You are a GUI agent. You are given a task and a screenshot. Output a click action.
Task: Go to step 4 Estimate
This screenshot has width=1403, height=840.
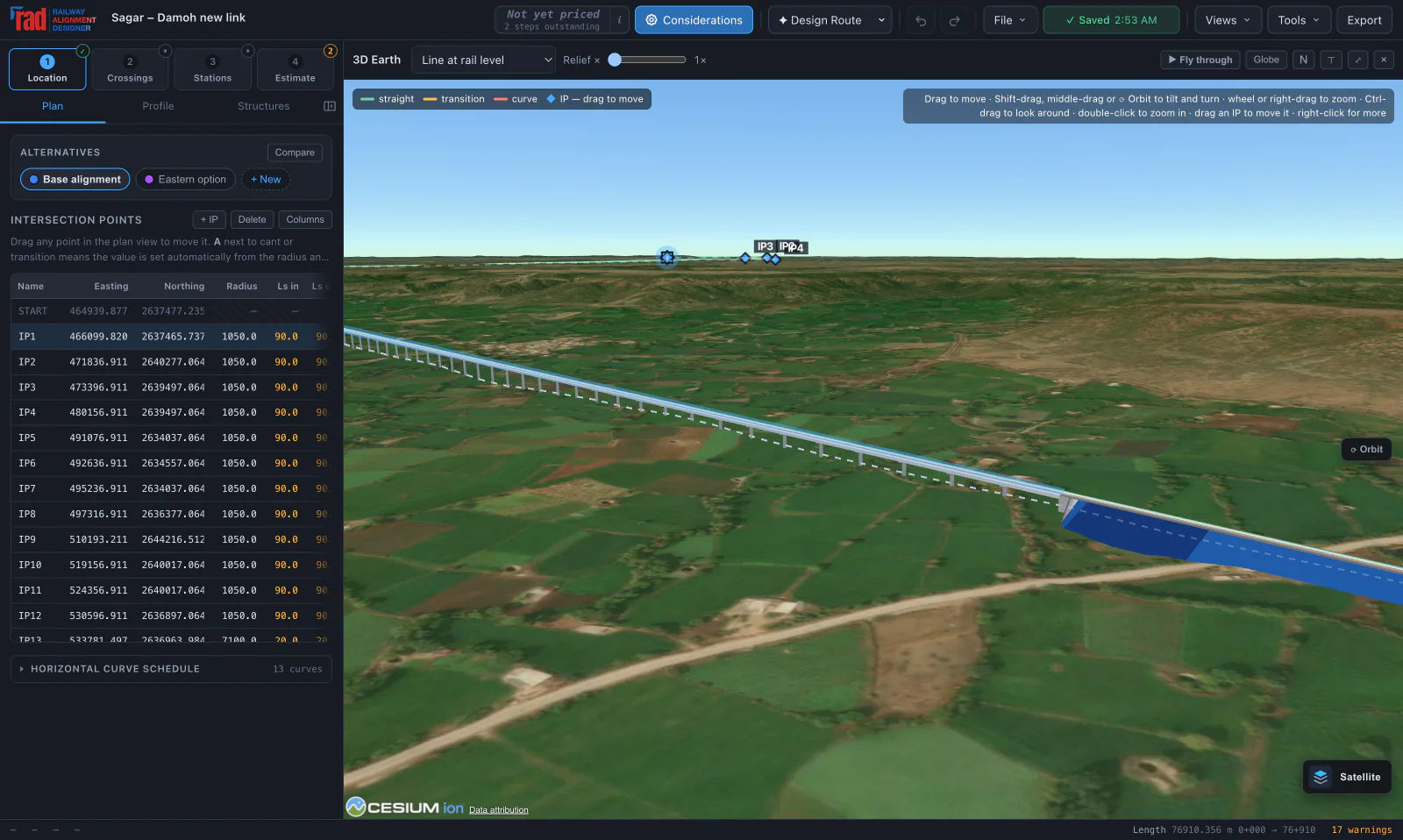(x=296, y=69)
